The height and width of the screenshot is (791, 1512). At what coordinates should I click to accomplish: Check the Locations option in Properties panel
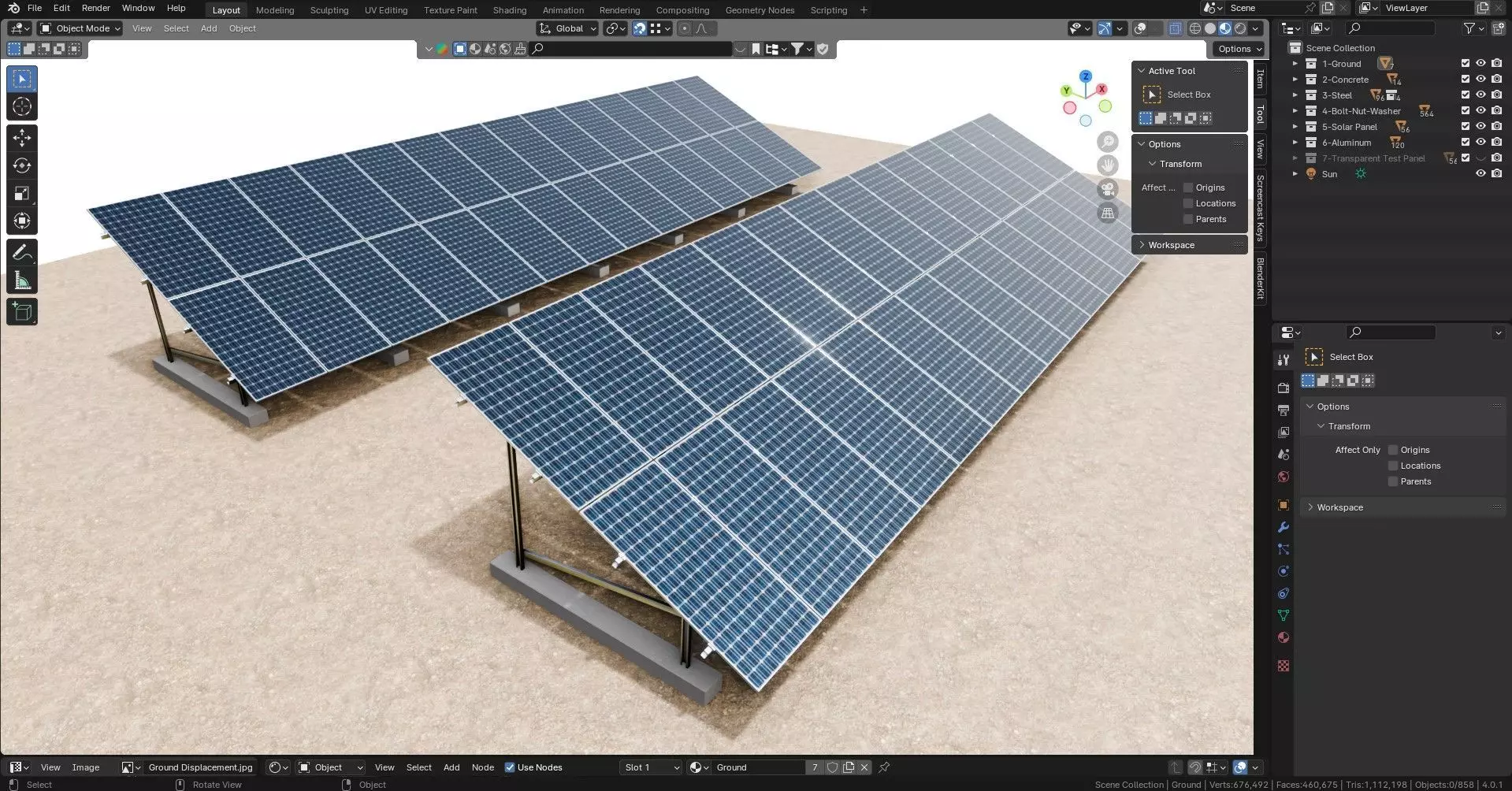coord(1393,466)
